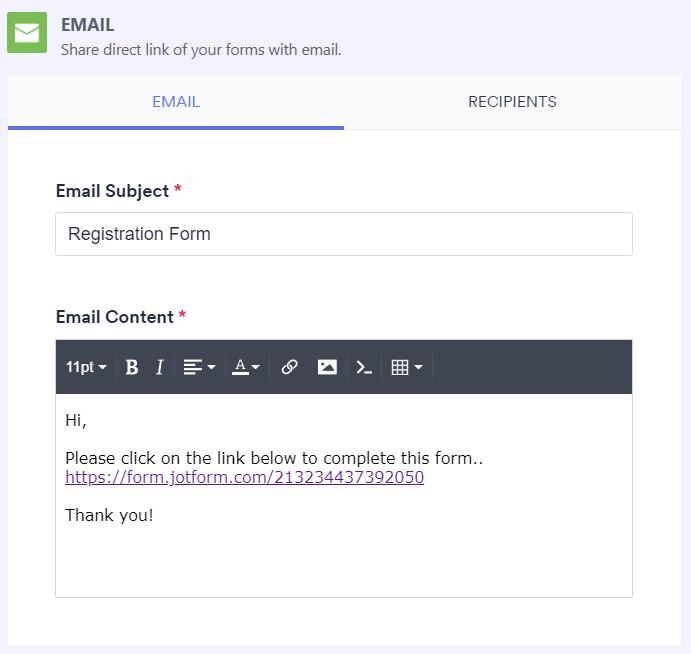Click the "Hi," greeting line
The height and width of the screenshot is (654, 691).
[76, 421]
